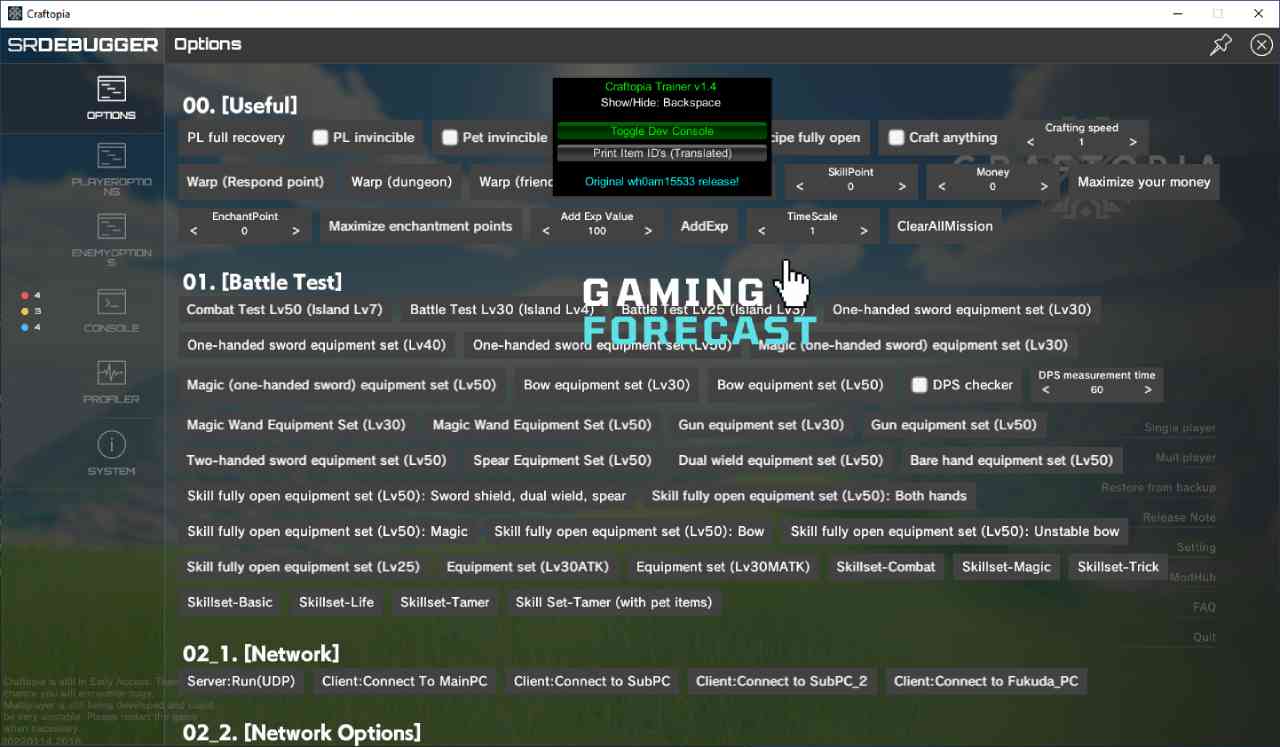Select Spear Equipment Set (Lv50)

562,461
